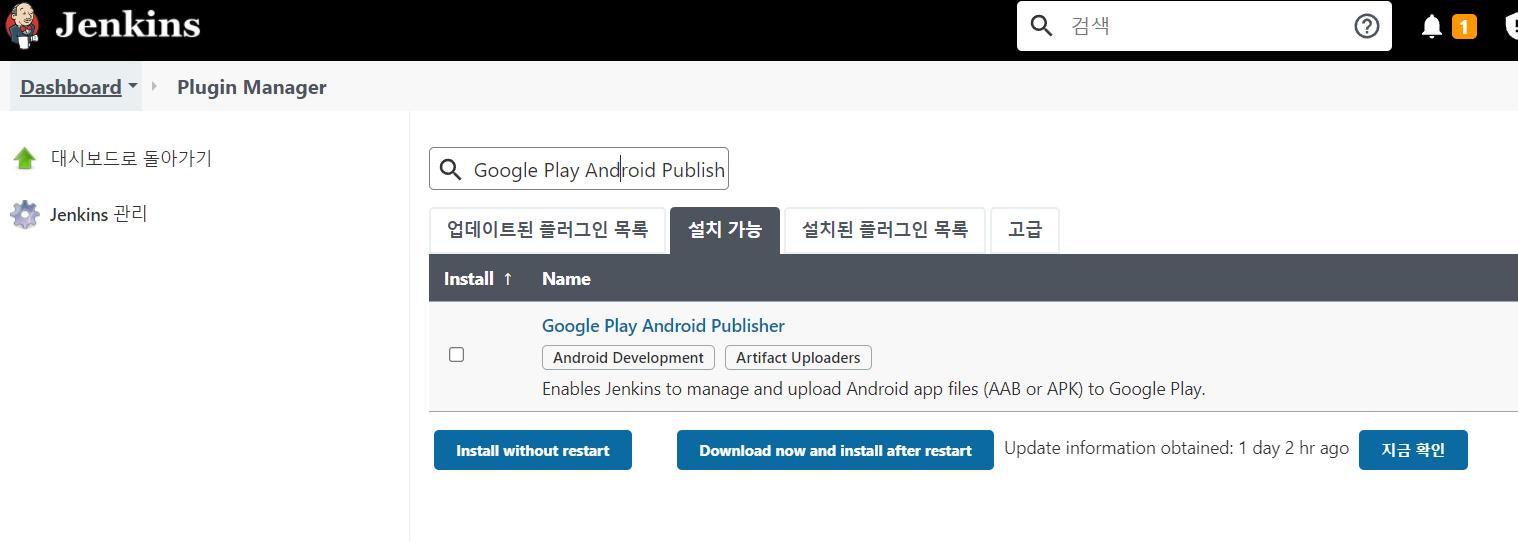Open the Jenkins 관리 link
Image resolution: width=1518 pixels, height=542 pixels.
(99, 214)
